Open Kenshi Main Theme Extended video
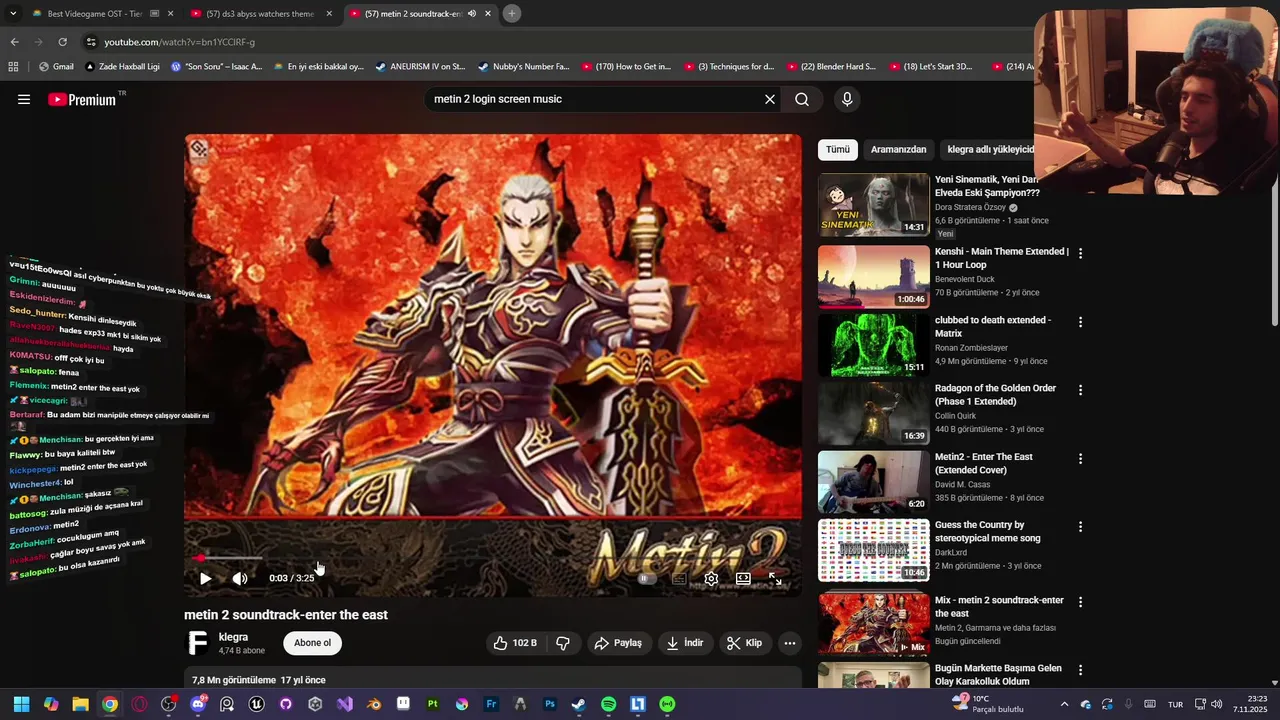The image size is (1280, 720). 1002,258
